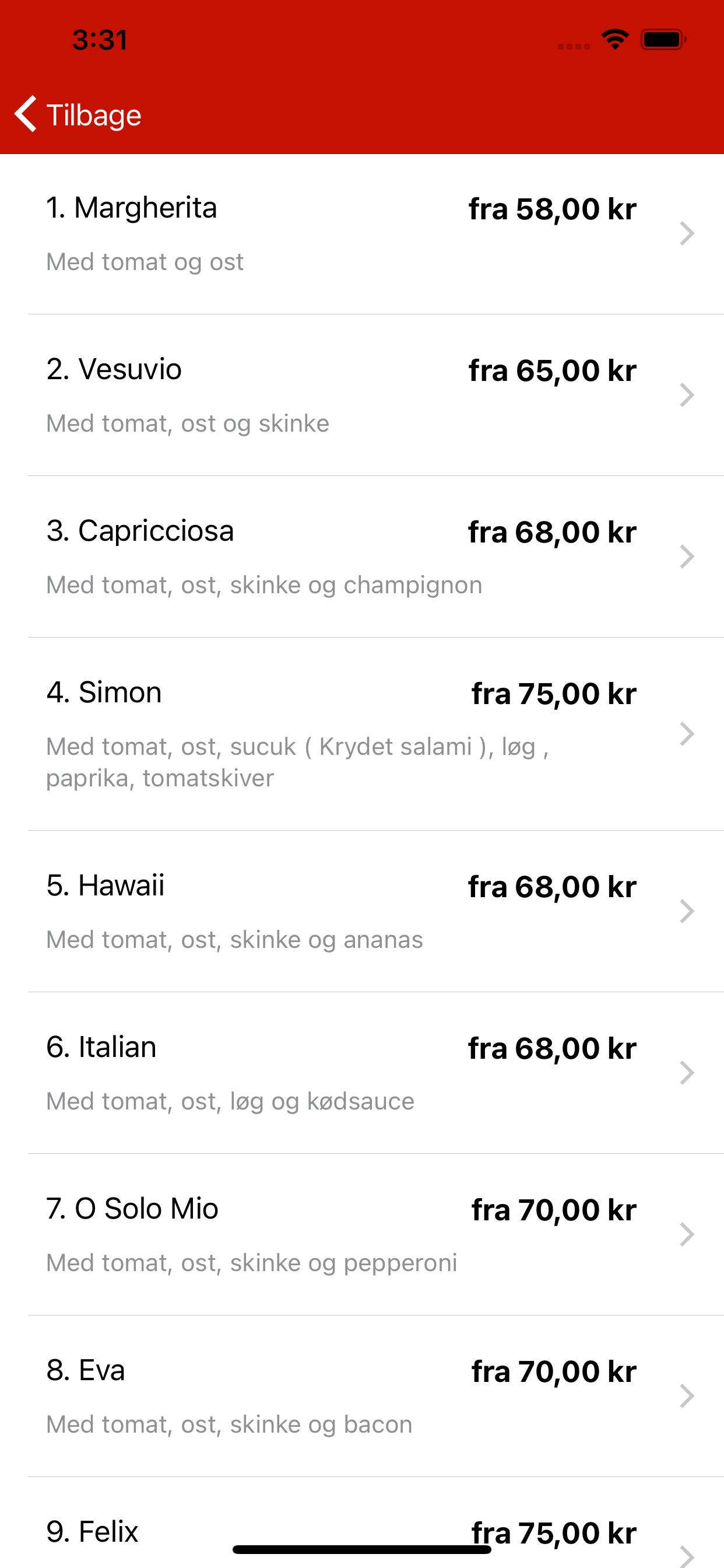Tap the 9. Felix pizza row
This screenshot has width=724, height=1568.
pyautogui.click(x=362, y=1522)
